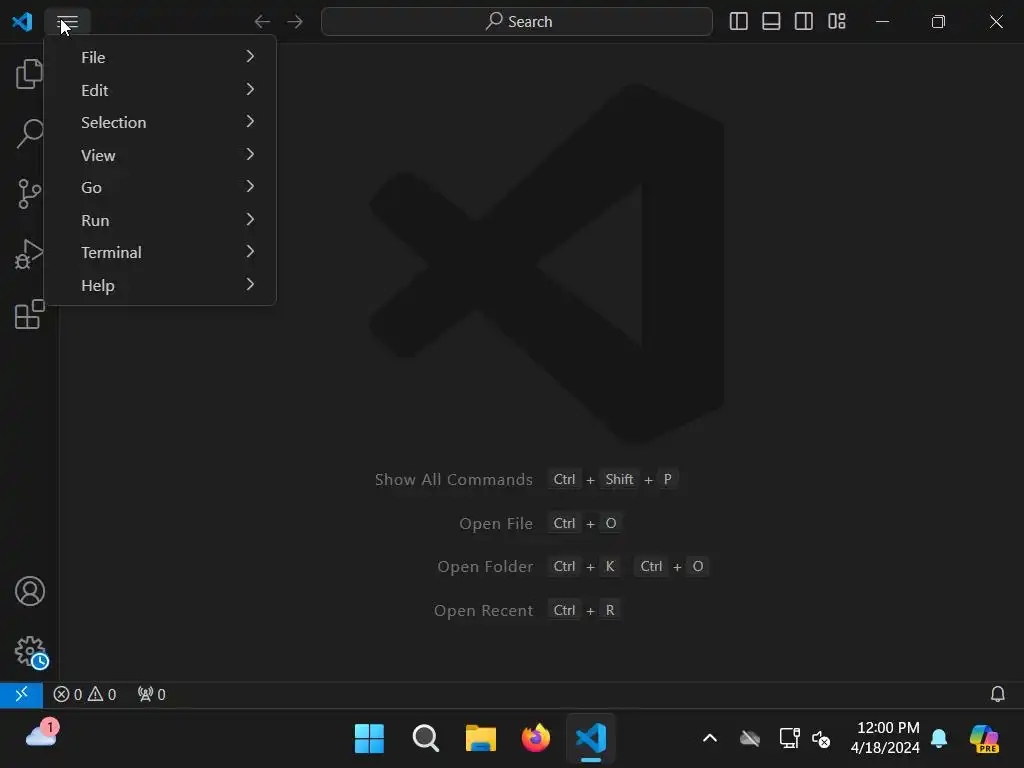The image size is (1024, 768).
Task: Expand the Run submenu chevron
Action: pyautogui.click(x=250, y=219)
